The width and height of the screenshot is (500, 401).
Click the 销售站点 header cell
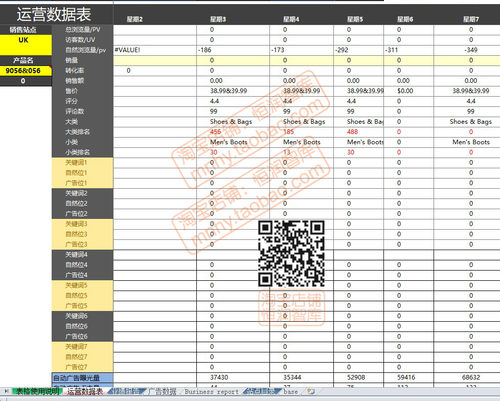(x=26, y=30)
